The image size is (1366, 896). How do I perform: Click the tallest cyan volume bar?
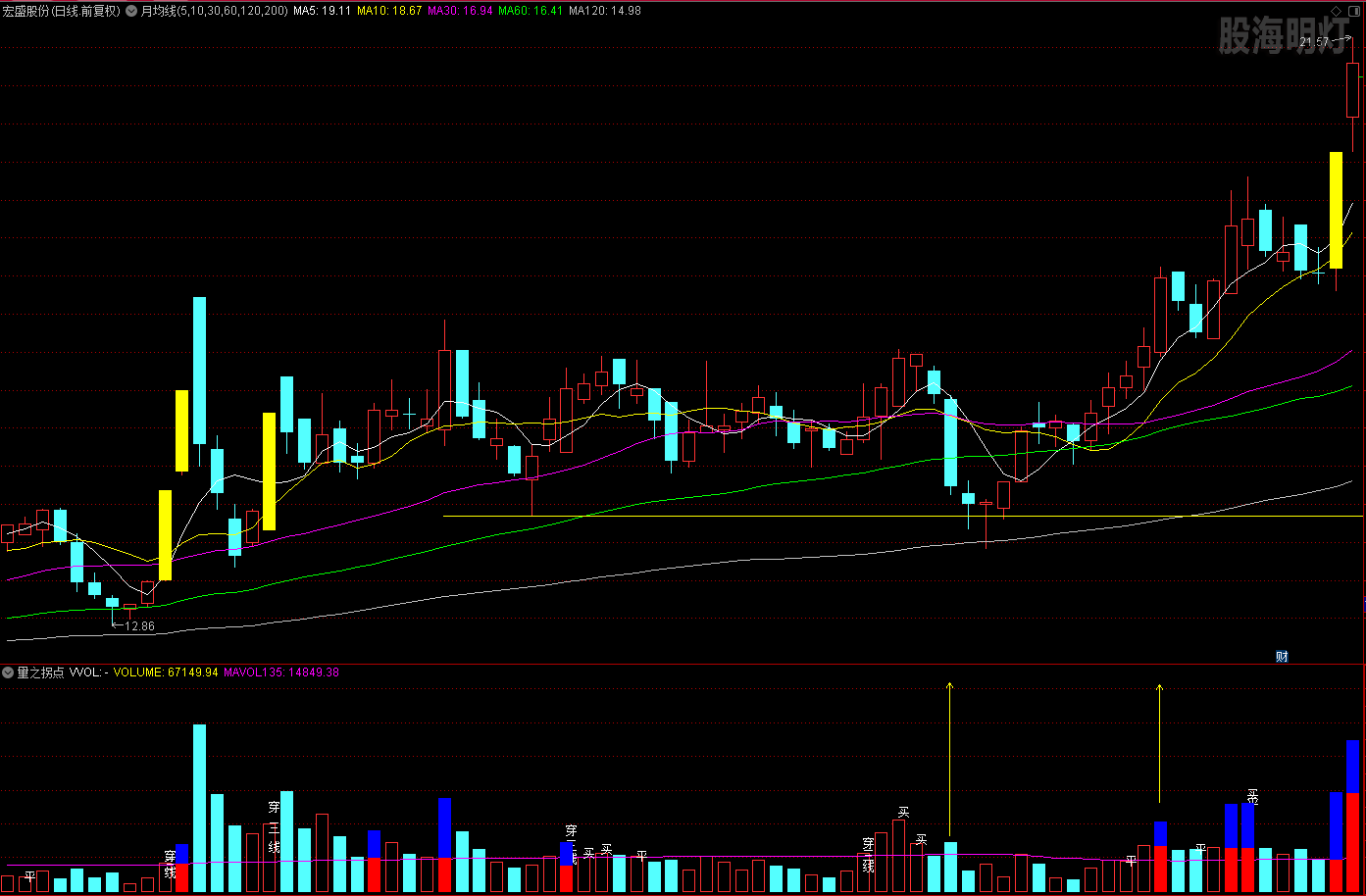[x=199, y=809]
